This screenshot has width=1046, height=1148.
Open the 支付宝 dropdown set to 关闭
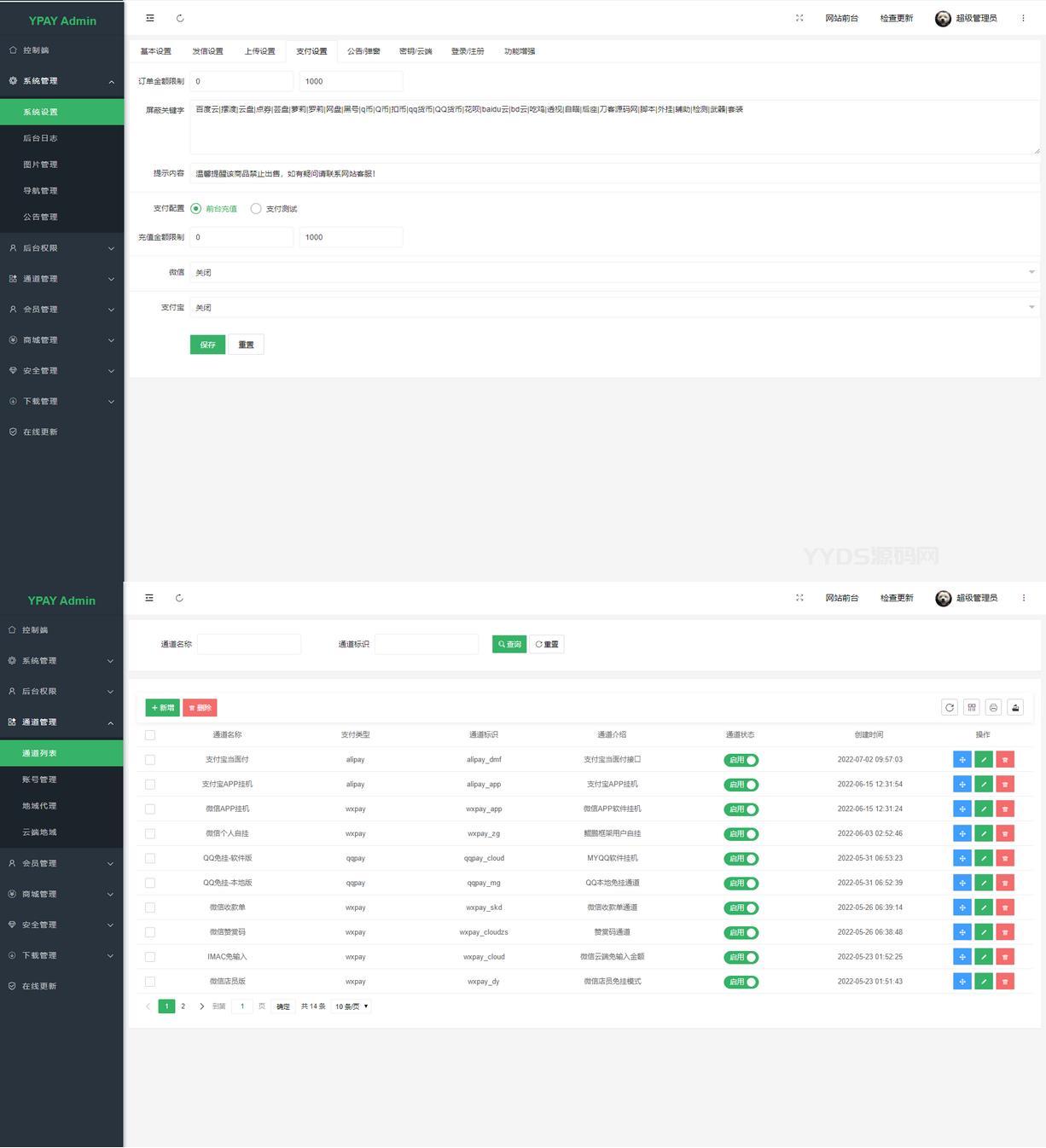tap(613, 308)
